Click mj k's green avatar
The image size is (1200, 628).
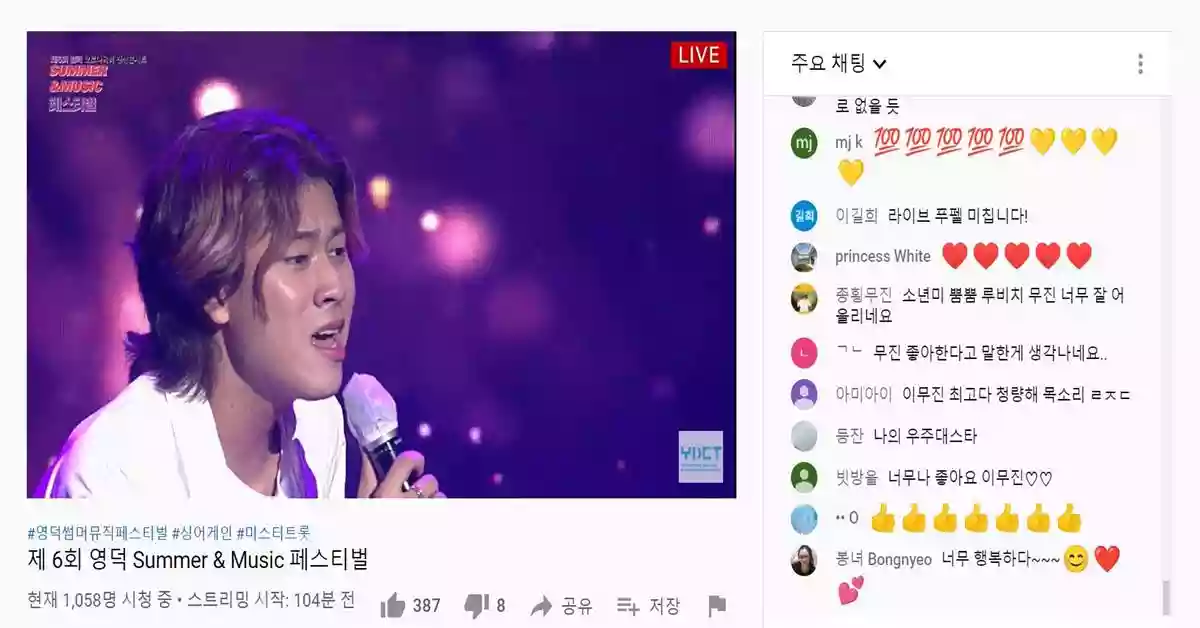tap(804, 143)
